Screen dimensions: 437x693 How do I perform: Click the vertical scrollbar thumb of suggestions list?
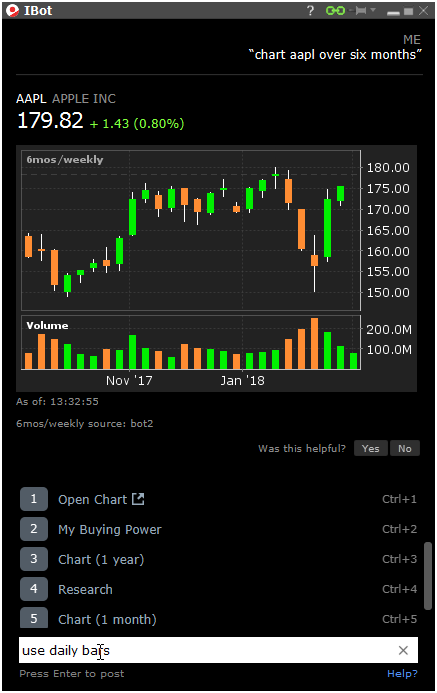pyautogui.click(x=428, y=576)
